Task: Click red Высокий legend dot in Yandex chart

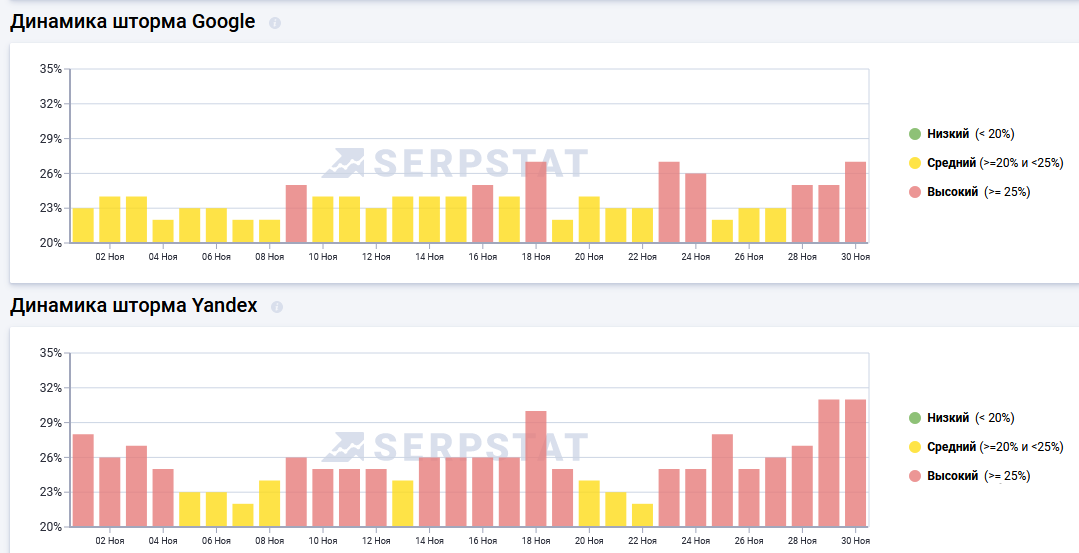Action: coord(914,476)
